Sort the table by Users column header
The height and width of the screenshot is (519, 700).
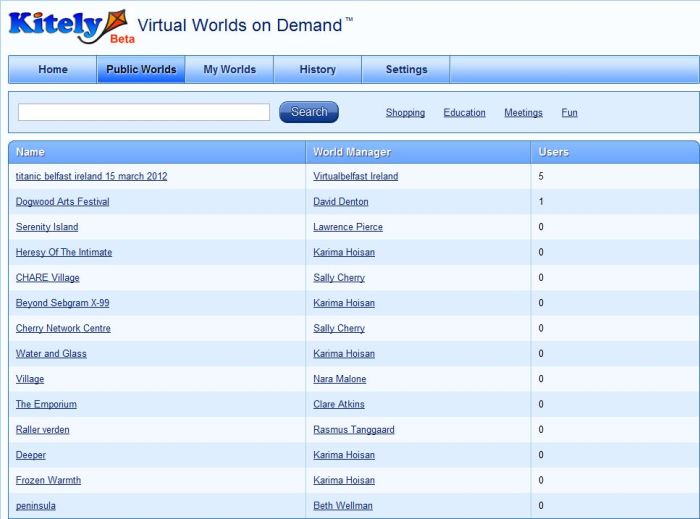click(553, 152)
